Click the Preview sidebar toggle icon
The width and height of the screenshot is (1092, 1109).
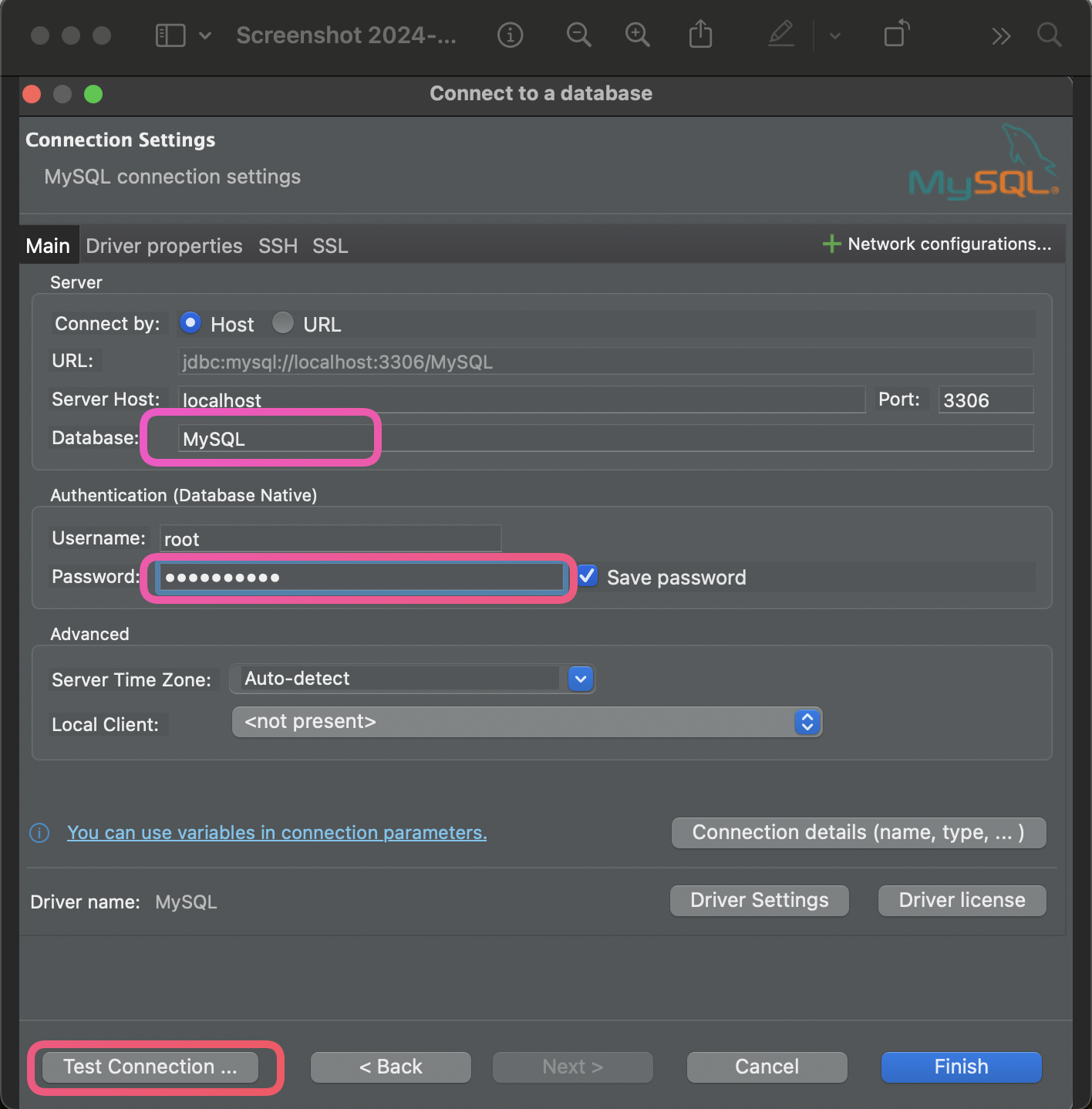coord(170,35)
